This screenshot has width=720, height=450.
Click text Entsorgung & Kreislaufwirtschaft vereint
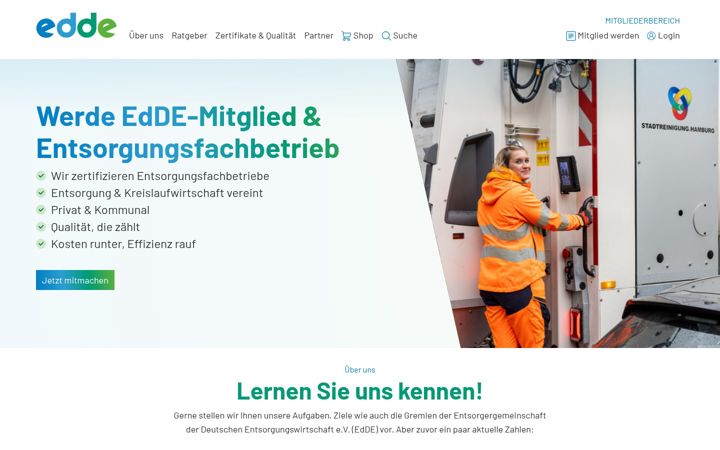[157, 193]
